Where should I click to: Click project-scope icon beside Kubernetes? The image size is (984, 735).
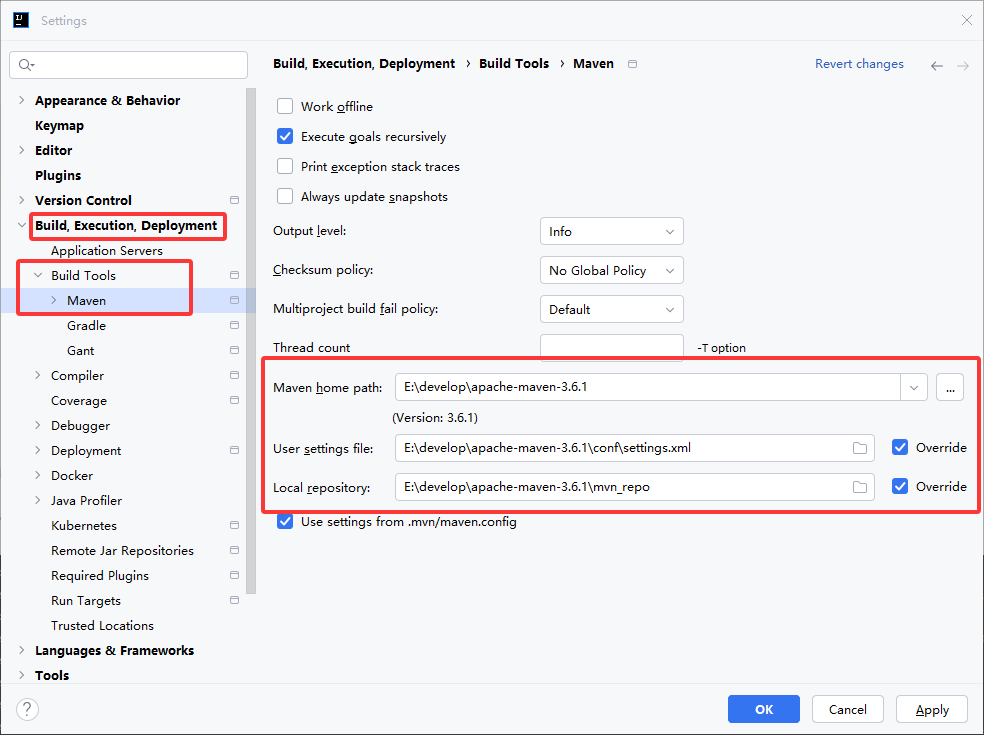coord(235,525)
